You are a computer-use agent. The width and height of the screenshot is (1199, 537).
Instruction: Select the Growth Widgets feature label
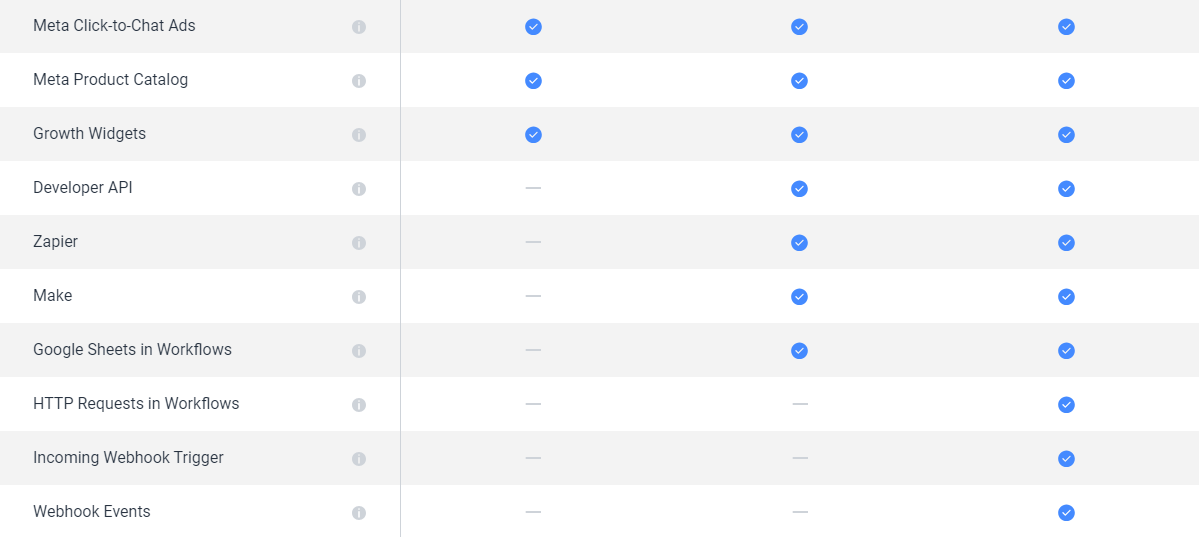(89, 134)
